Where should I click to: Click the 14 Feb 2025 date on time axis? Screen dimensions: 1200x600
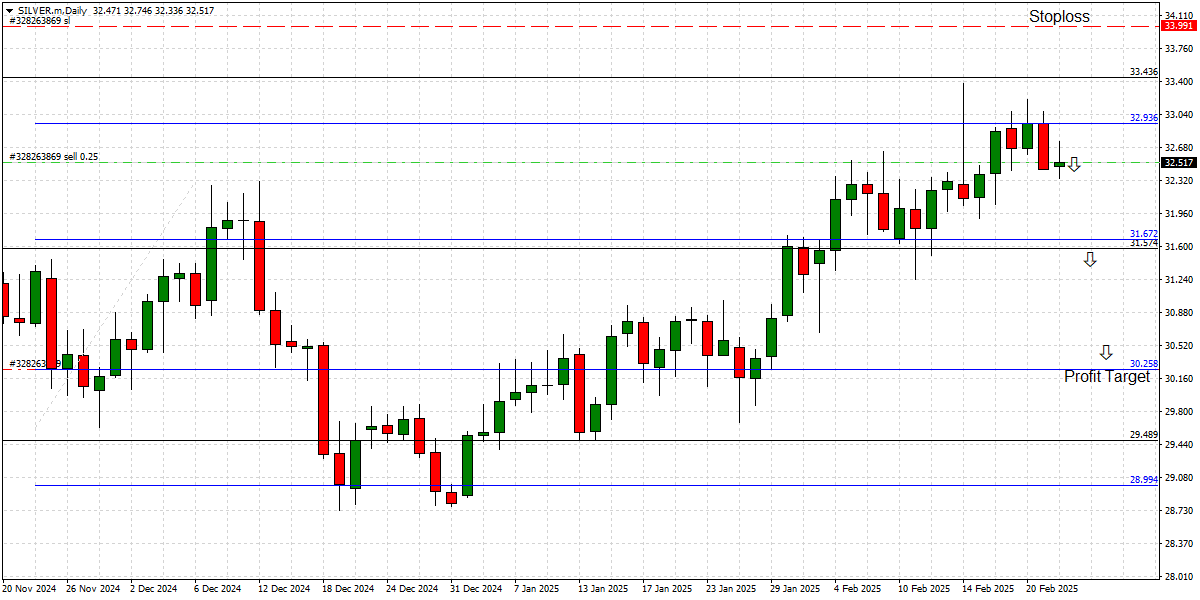988,589
